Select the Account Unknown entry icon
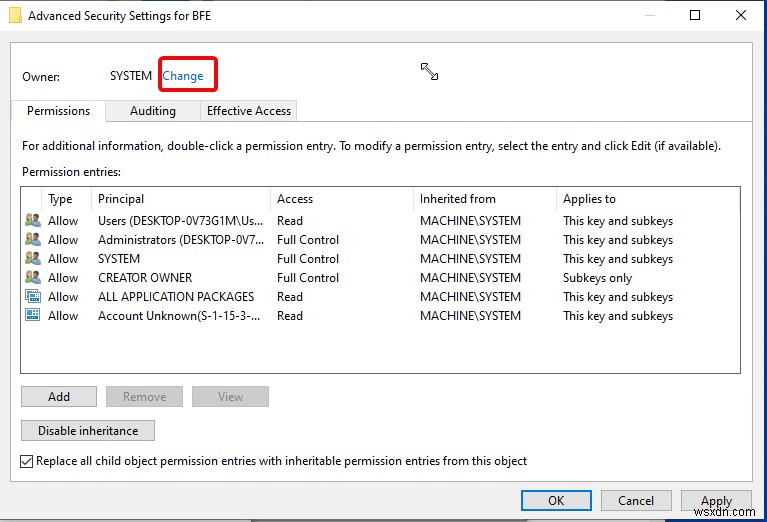The width and height of the screenshot is (767, 522). point(32,316)
